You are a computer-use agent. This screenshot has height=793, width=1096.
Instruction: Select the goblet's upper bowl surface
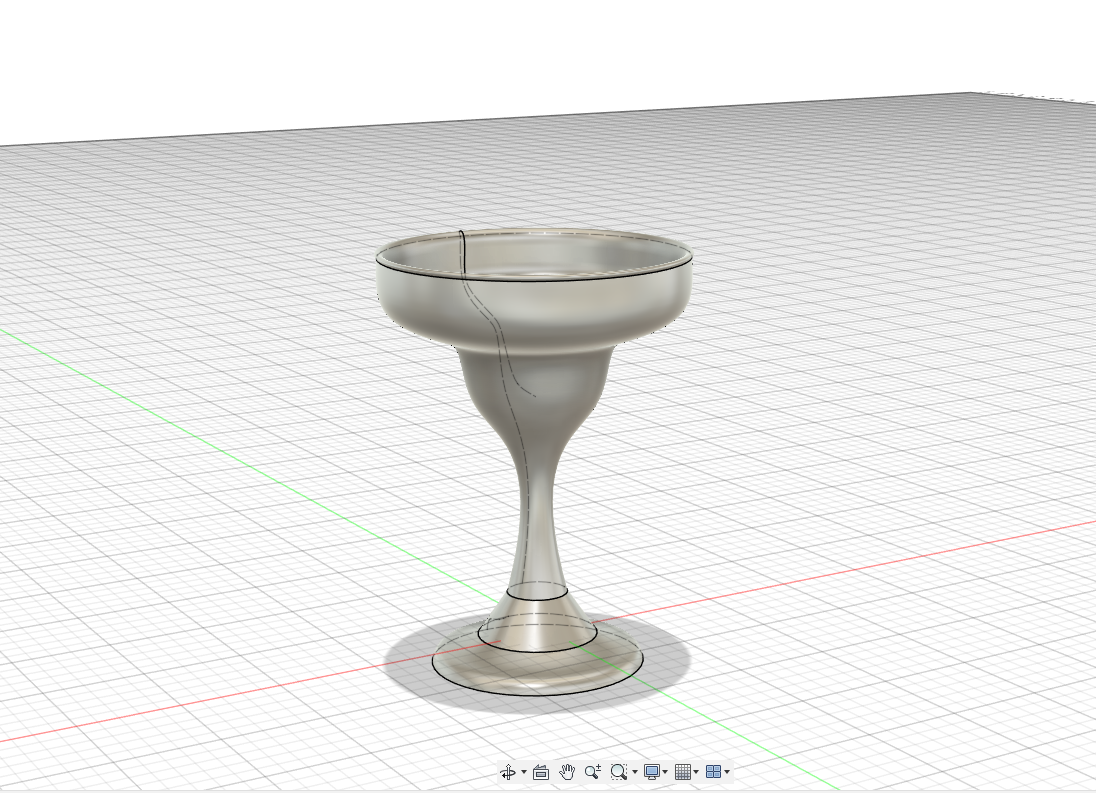(559, 307)
